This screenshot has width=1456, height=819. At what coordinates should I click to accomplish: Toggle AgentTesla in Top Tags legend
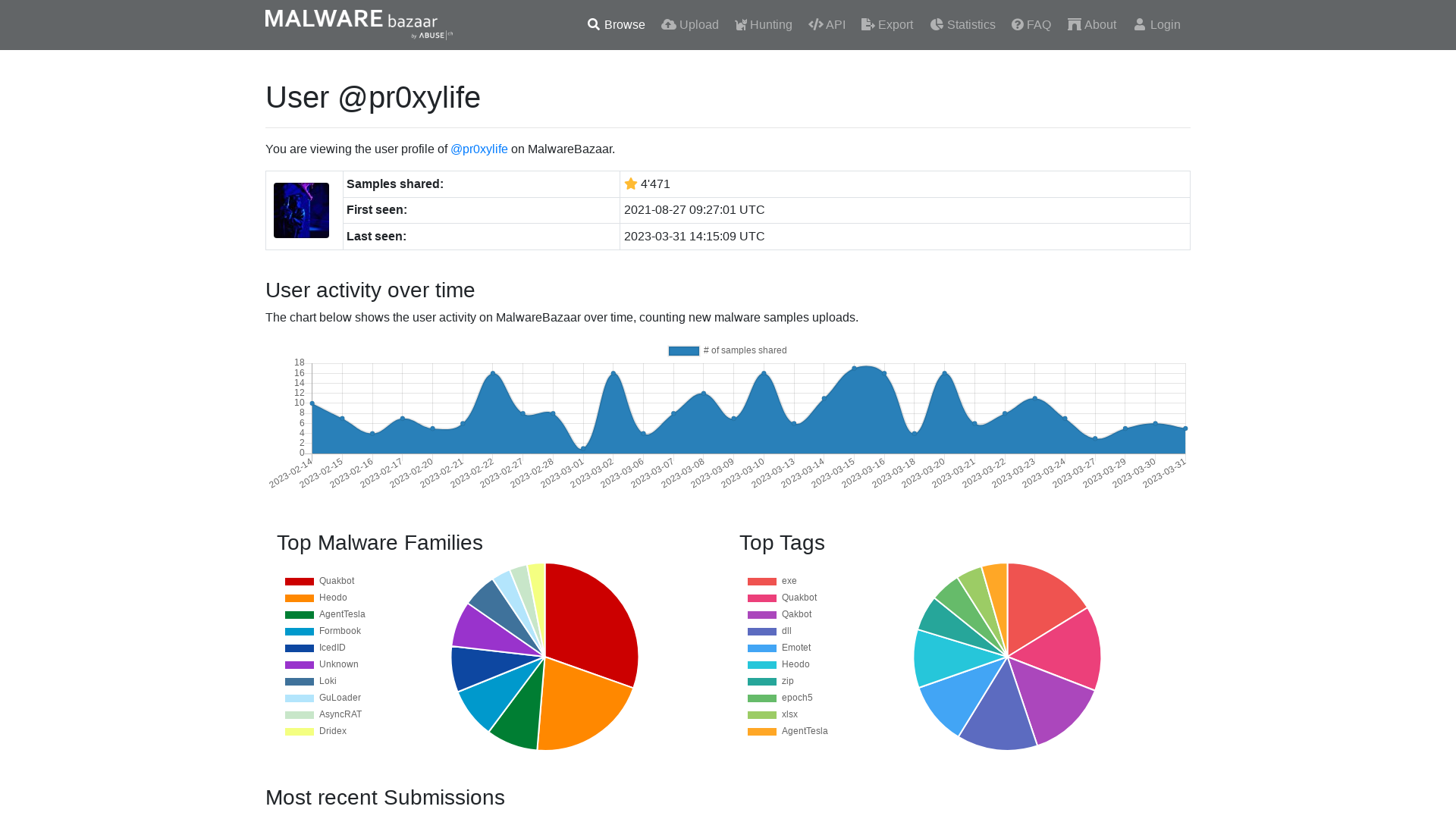788,731
